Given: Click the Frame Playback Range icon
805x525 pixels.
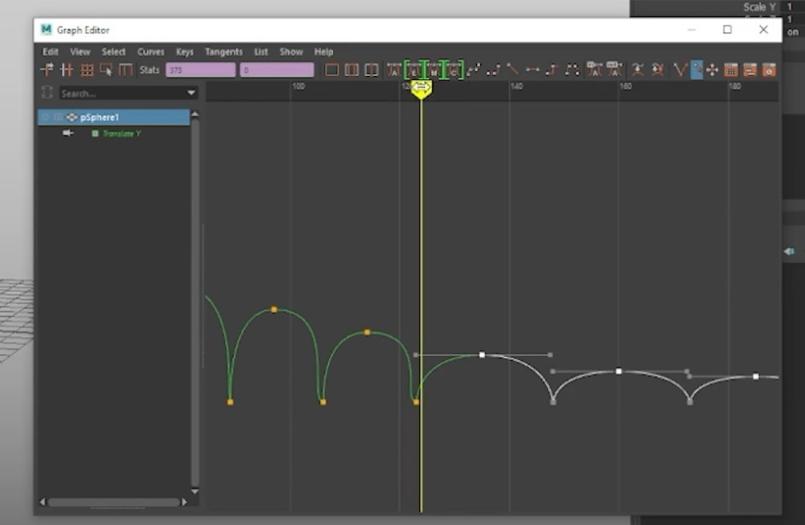Looking at the screenshot, I should tap(352, 70).
